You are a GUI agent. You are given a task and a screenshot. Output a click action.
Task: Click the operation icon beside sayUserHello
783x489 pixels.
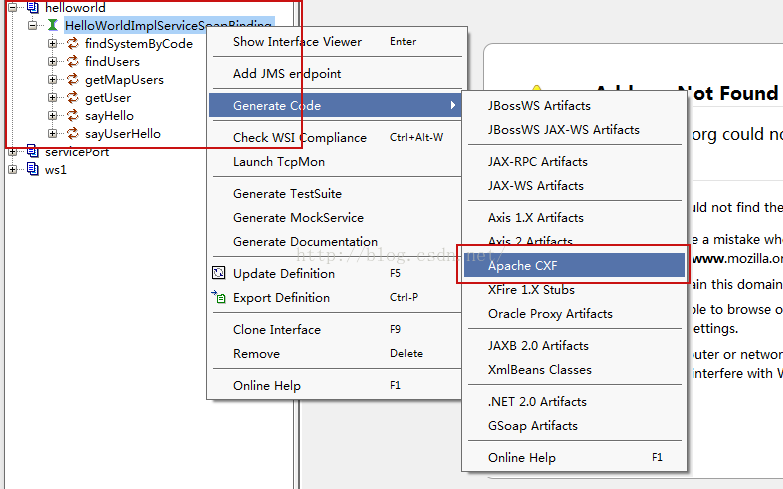(x=73, y=133)
